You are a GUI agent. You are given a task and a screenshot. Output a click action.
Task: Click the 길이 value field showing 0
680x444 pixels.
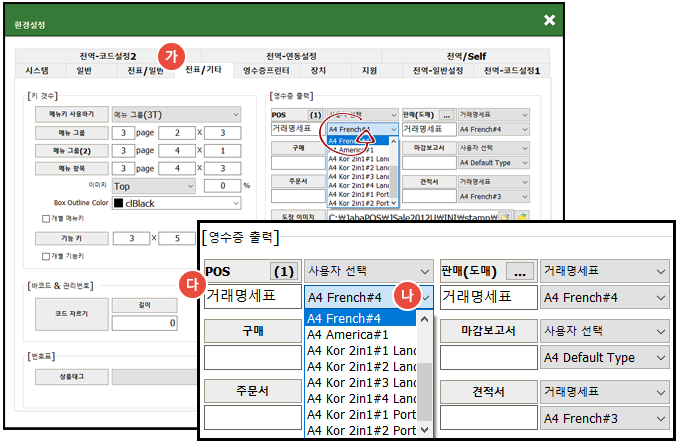point(144,323)
